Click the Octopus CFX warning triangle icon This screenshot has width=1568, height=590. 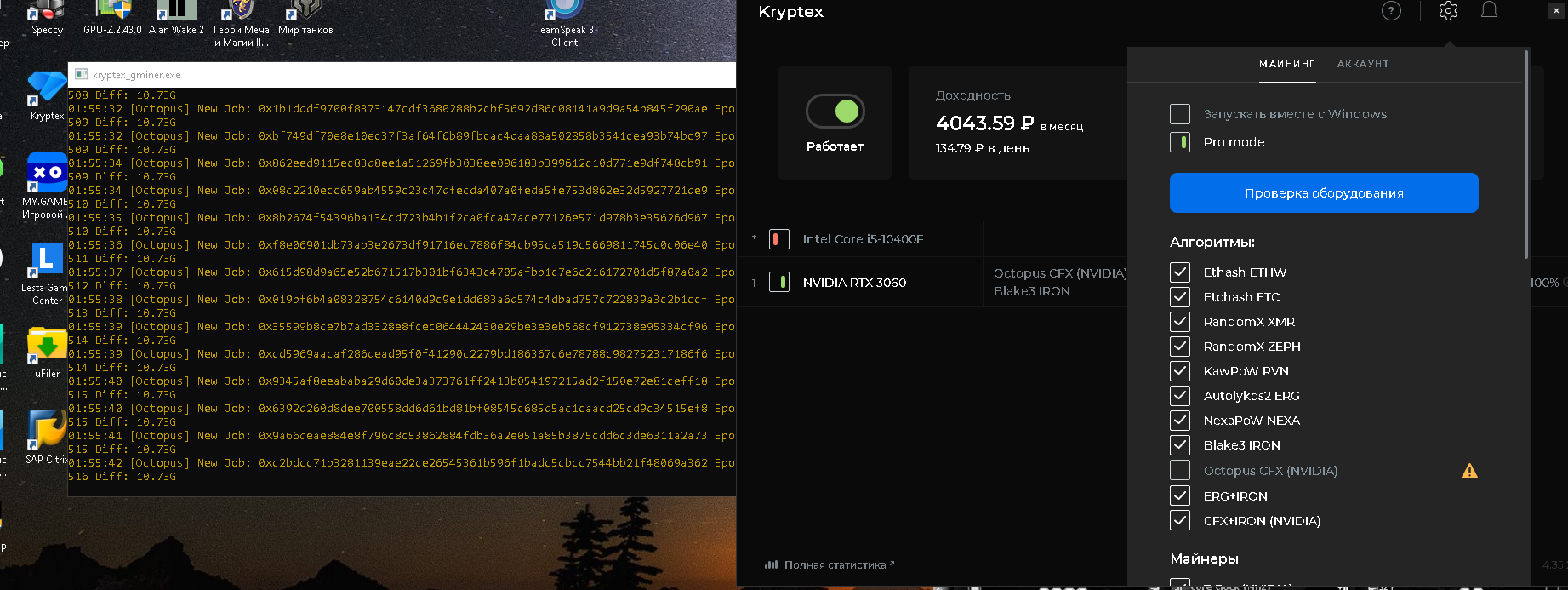click(1469, 471)
